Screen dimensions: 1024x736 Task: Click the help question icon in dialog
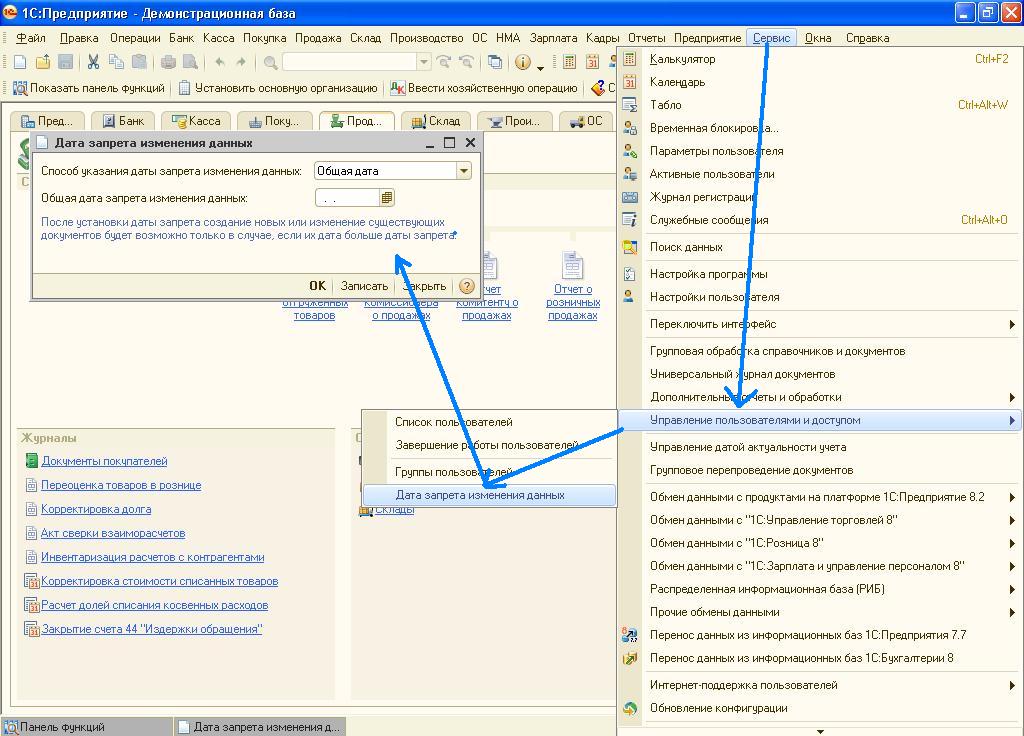[x=466, y=286]
